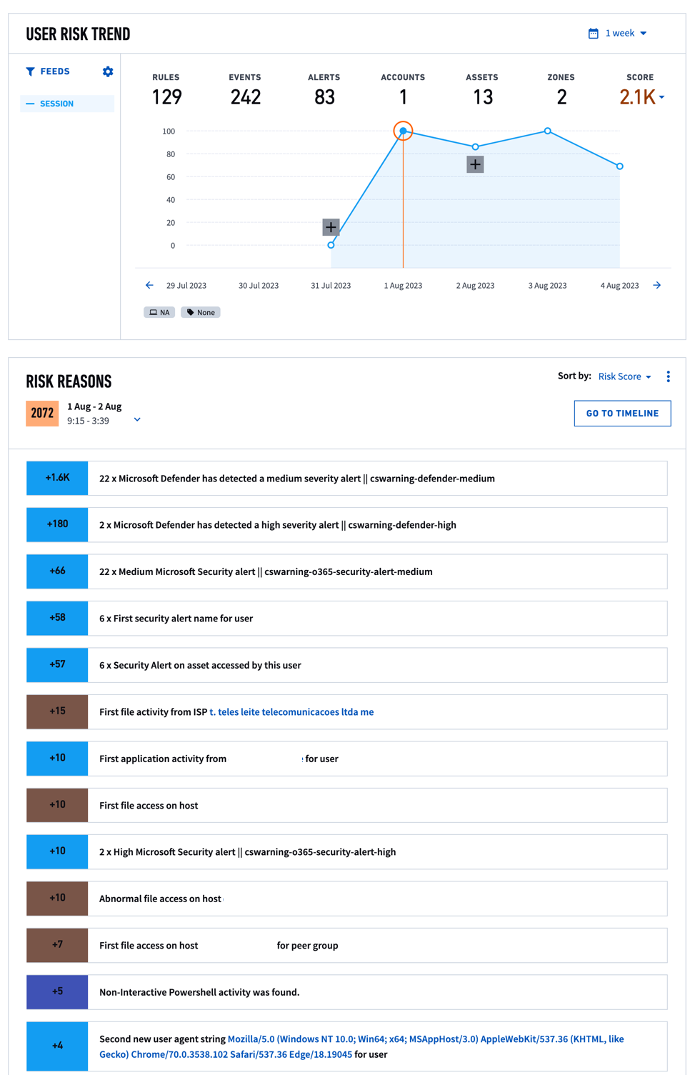
Task: Click the plus marker near 2 Aug
Action: click(475, 164)
